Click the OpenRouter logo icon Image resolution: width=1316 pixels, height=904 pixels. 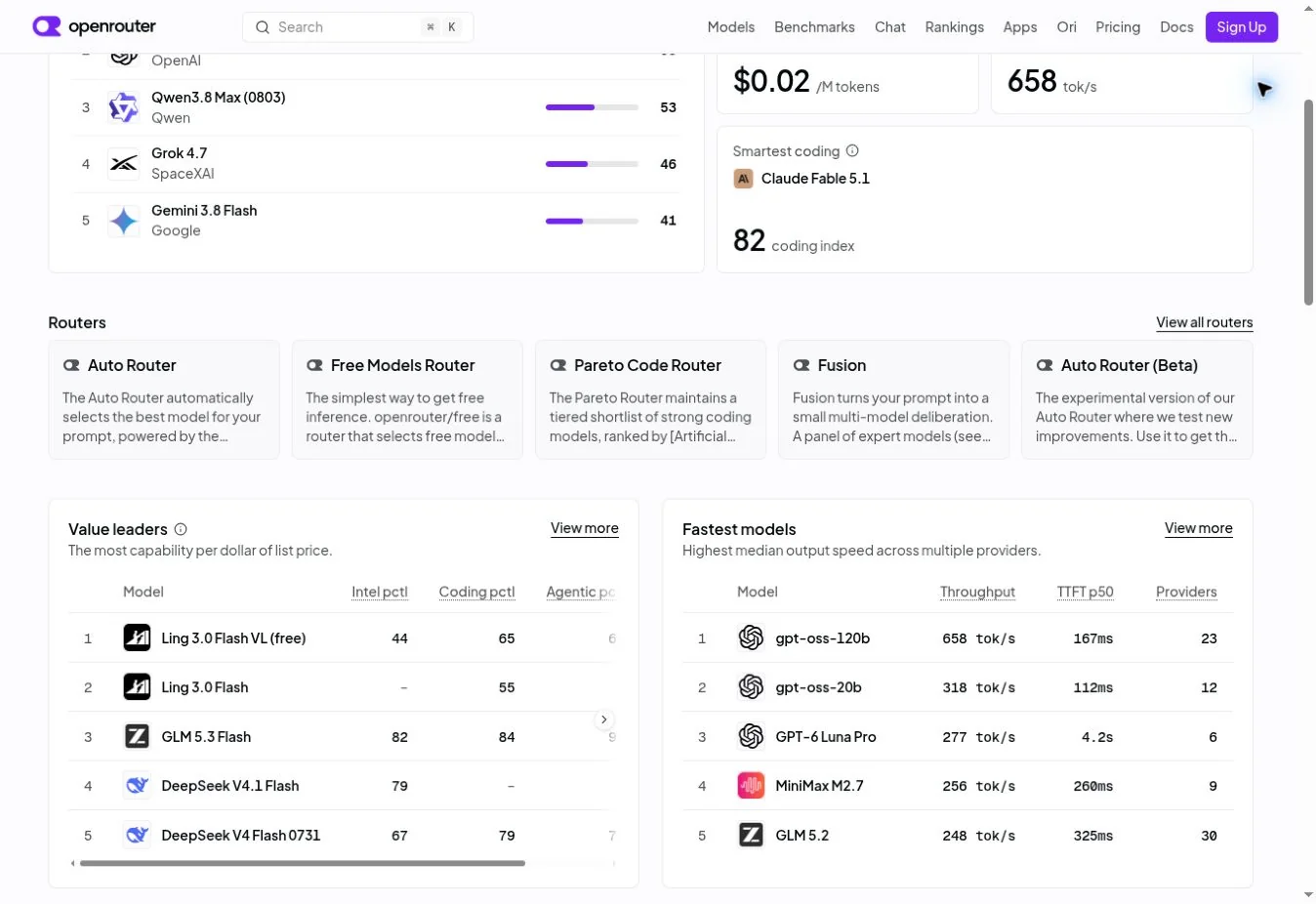(x=47, y=26)
